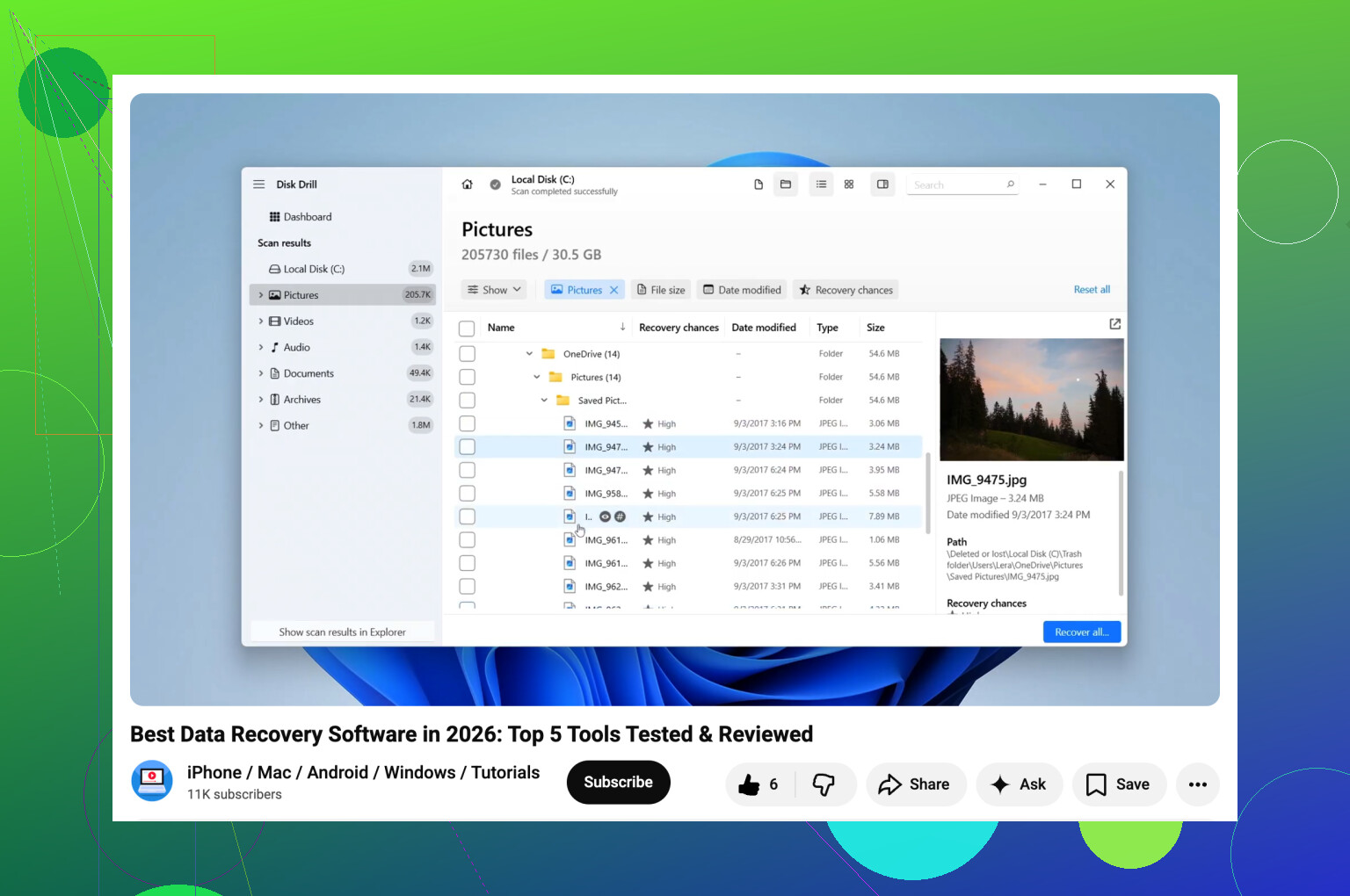Collapse the Pictures (14) subfolder
Screen dimensions: 1350x896
(x=537, y=377)
